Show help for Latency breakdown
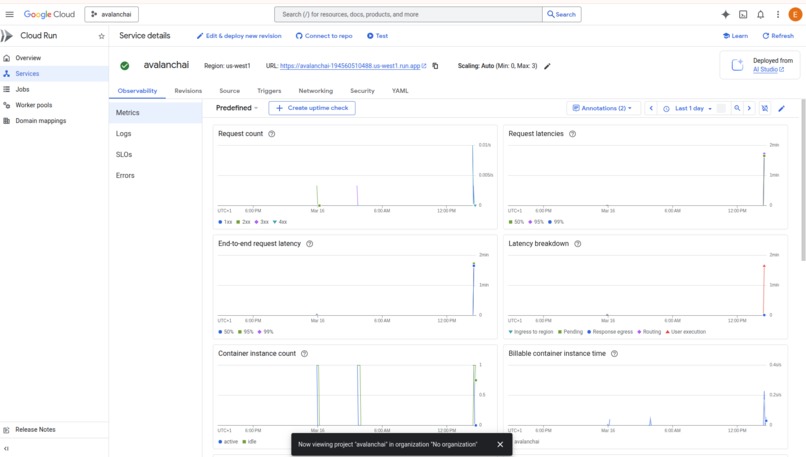 click(578, 244)
